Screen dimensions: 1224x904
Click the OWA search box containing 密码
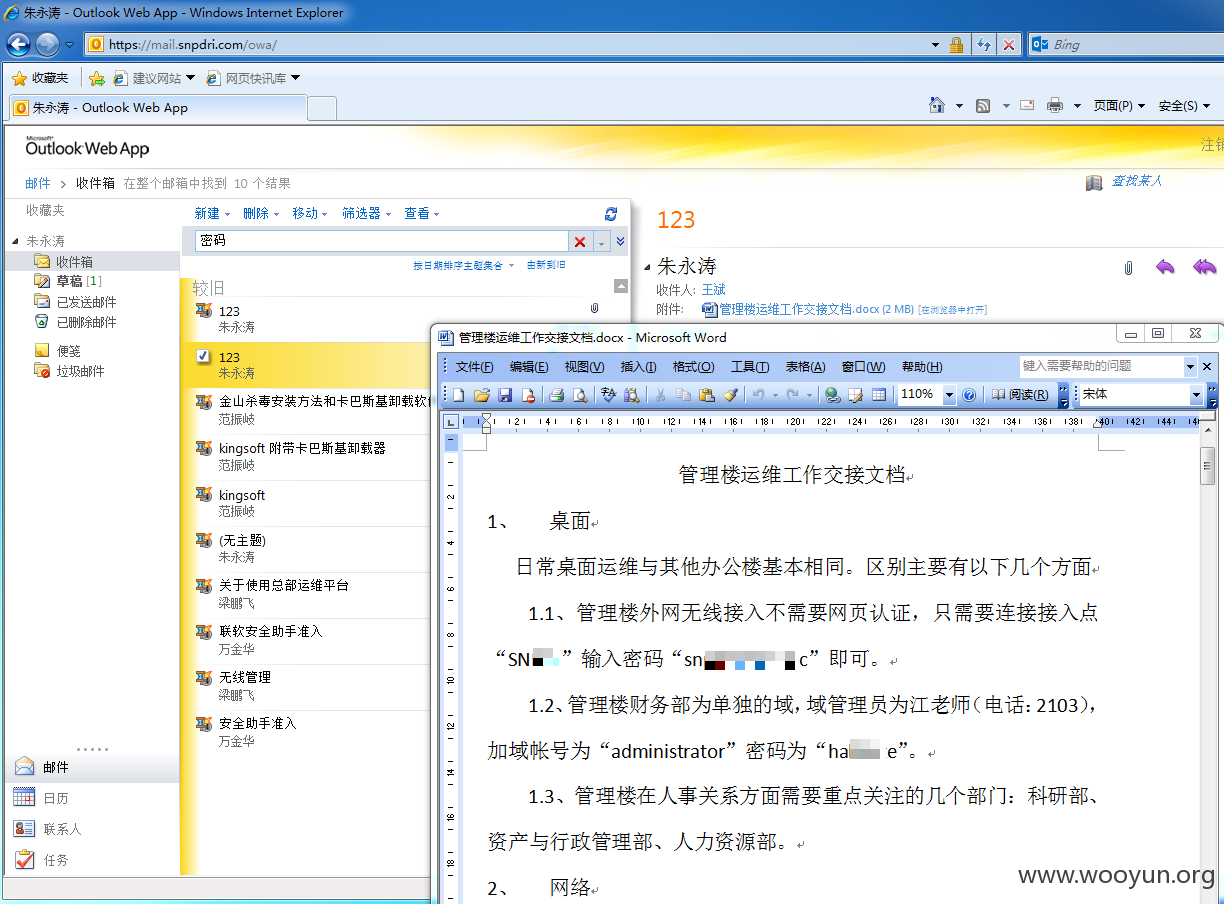[x=381, y=241]
